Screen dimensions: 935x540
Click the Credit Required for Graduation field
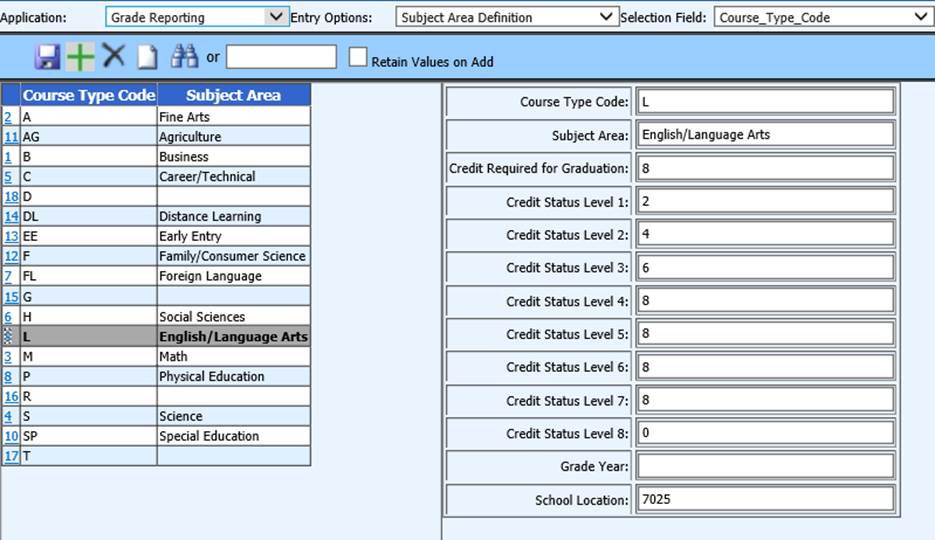point(765,168)
